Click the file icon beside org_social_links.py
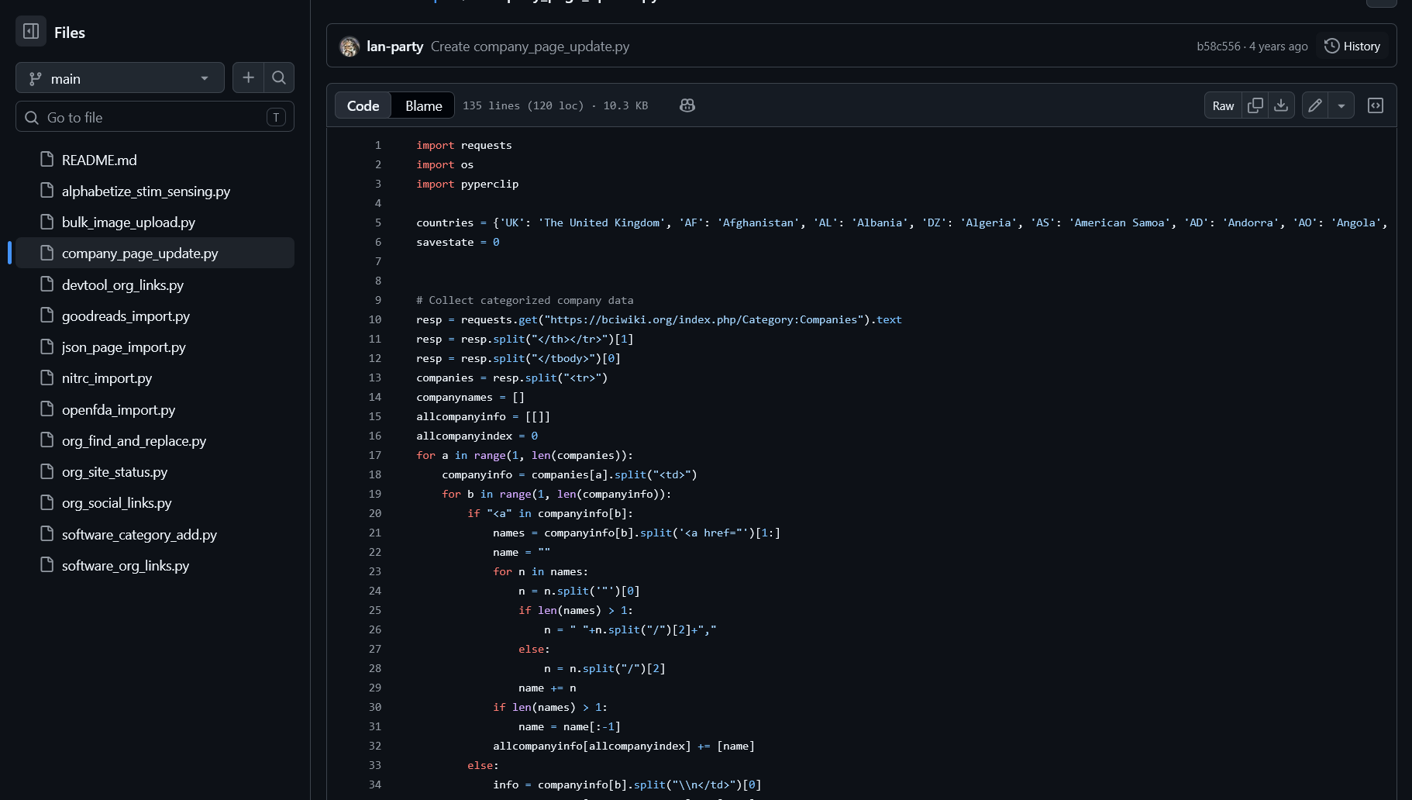 [46, 501]
